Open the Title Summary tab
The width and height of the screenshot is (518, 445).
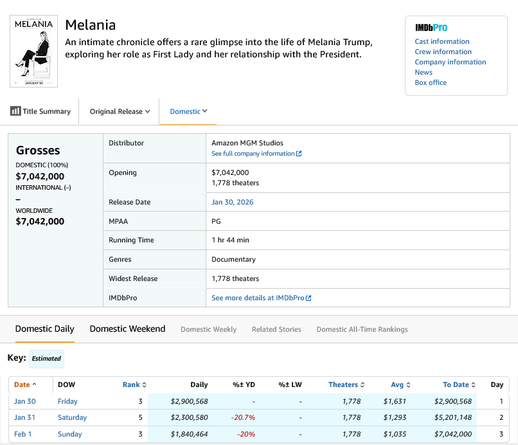click(41, 111)
